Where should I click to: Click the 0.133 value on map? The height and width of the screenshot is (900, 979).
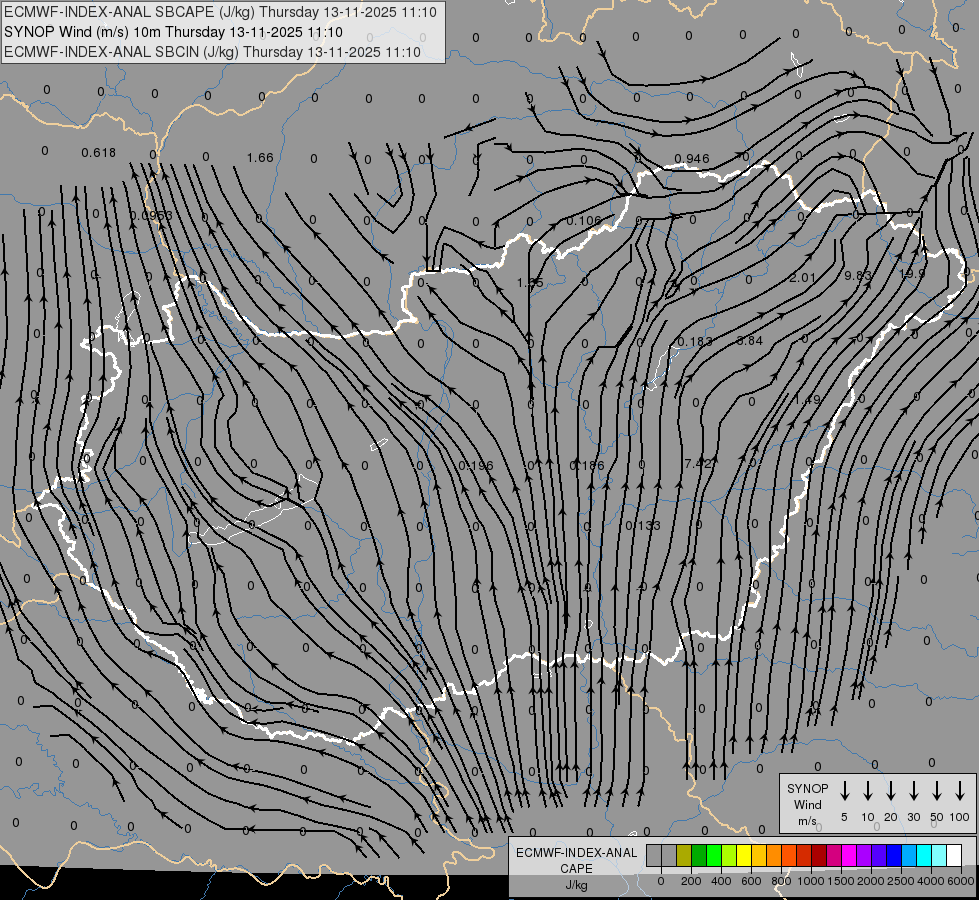643,525
